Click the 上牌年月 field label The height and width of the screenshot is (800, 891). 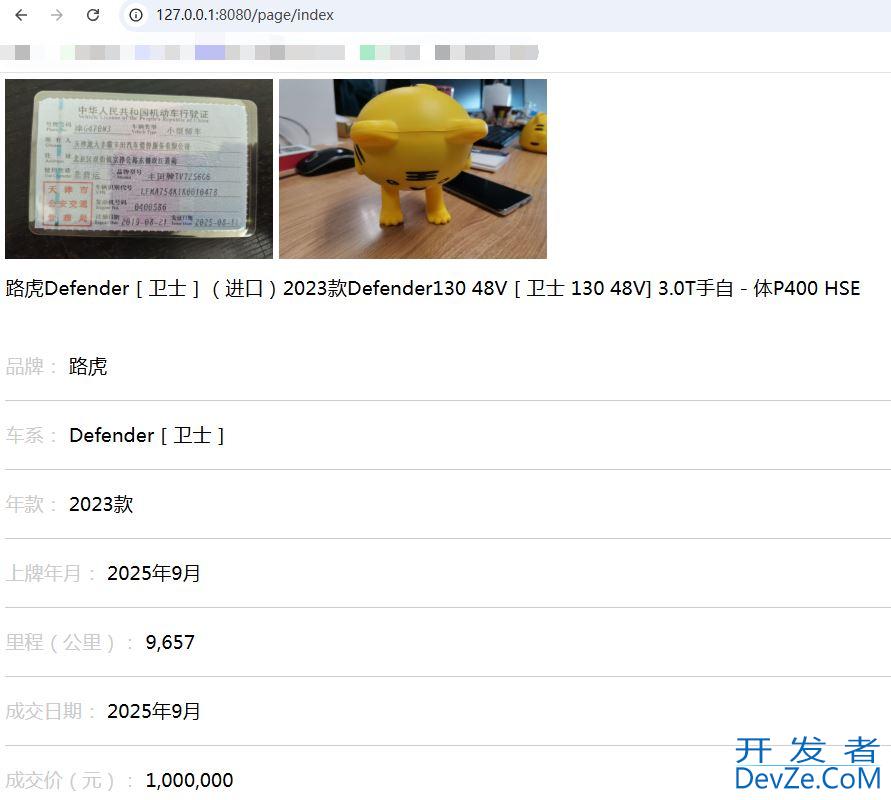[x=50, y=573]
